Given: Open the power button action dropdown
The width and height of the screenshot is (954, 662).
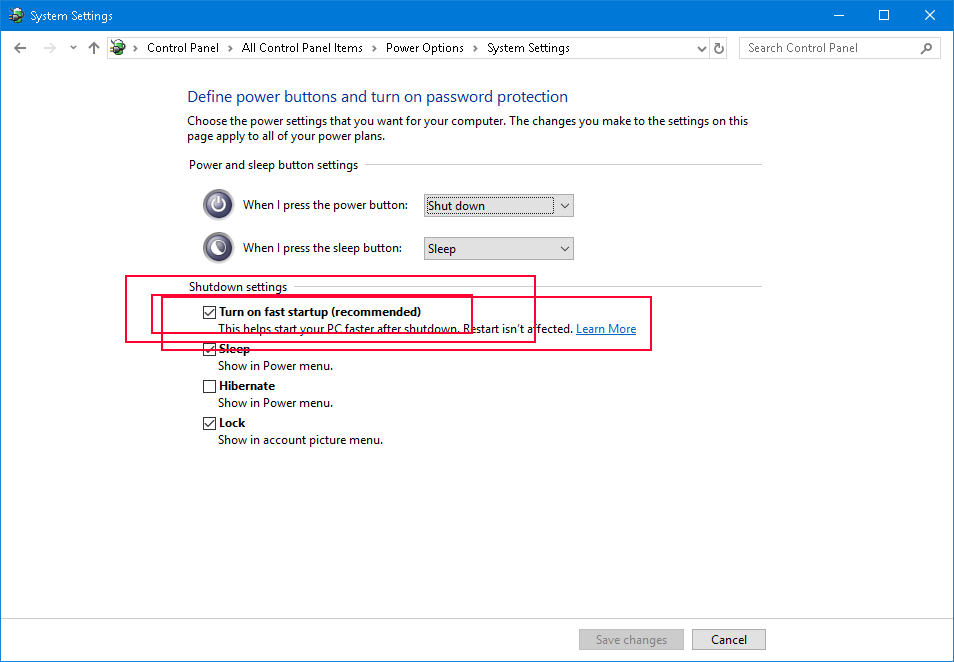Looking at the screenshot, I should [x=498, y=206].
